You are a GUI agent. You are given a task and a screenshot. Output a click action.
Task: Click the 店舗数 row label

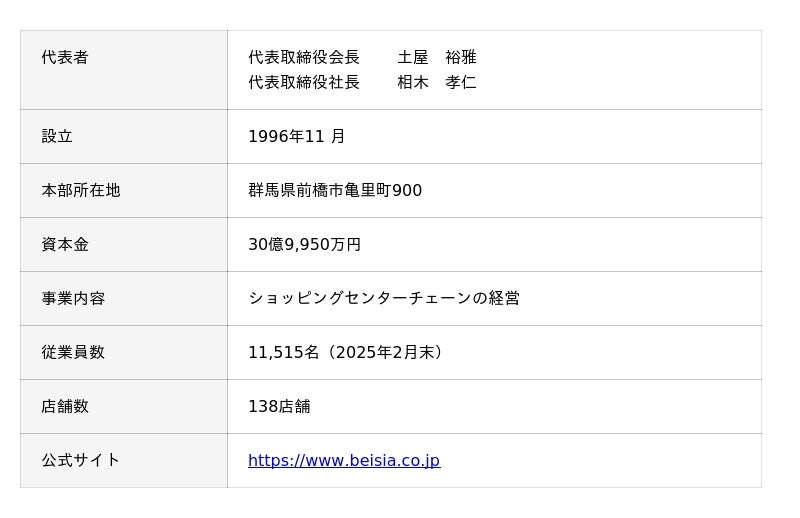tap(65, 406)
